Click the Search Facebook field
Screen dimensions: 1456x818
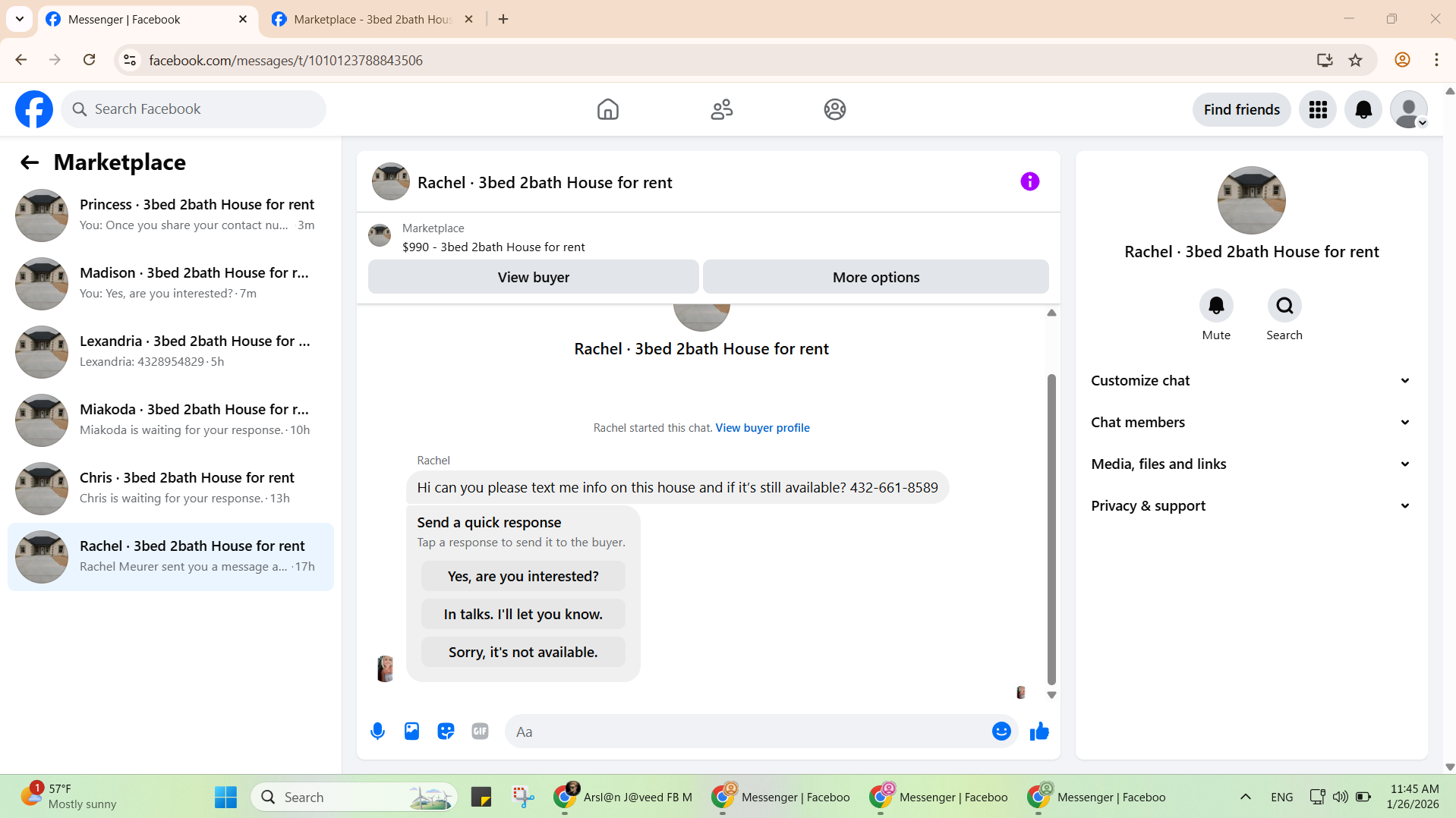[194, 109]
